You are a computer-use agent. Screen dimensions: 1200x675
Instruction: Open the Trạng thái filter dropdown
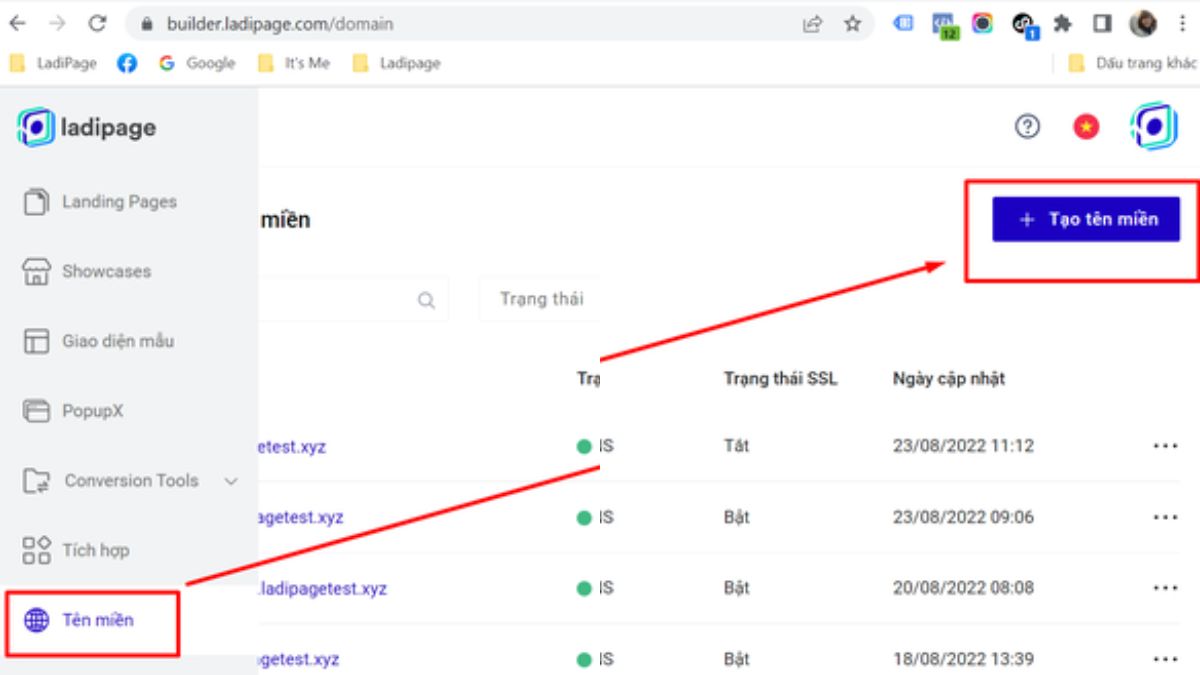tap(541, 299)
